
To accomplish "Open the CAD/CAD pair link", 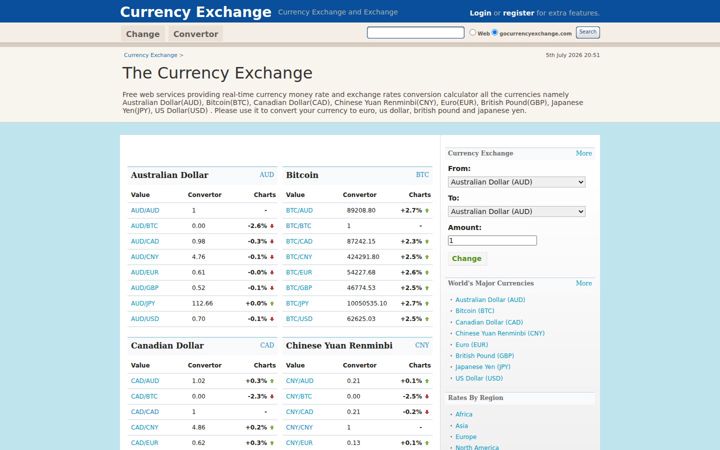I will click(x=145, y=412).
